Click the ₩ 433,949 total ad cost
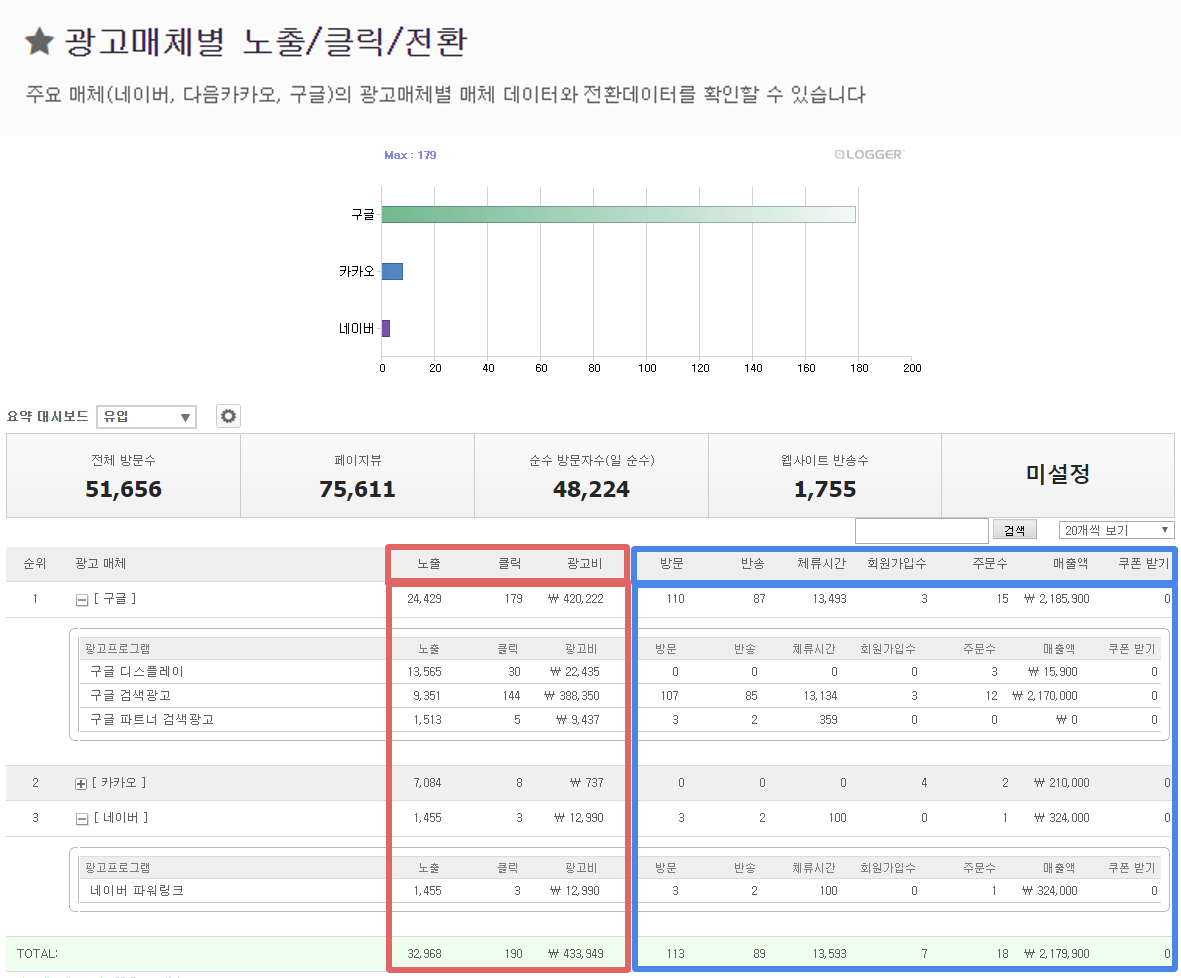Image resolution: width=1181 pixels, height=978 pixels. 575,954
